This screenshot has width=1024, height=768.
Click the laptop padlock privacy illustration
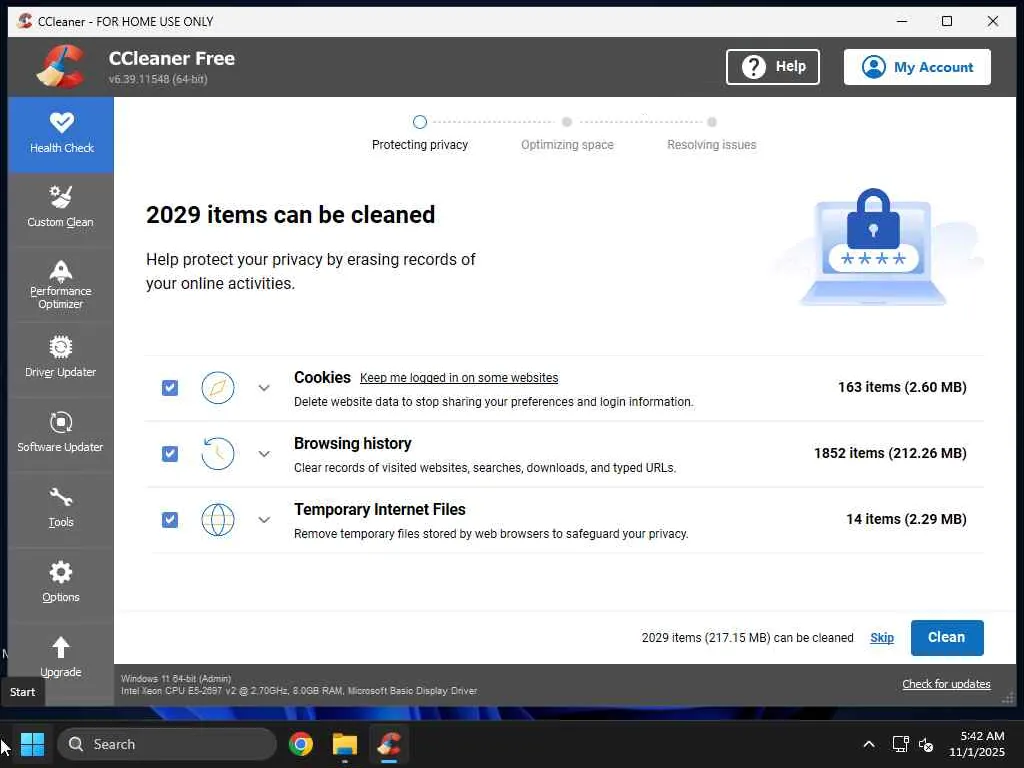[x=874, y=247]
